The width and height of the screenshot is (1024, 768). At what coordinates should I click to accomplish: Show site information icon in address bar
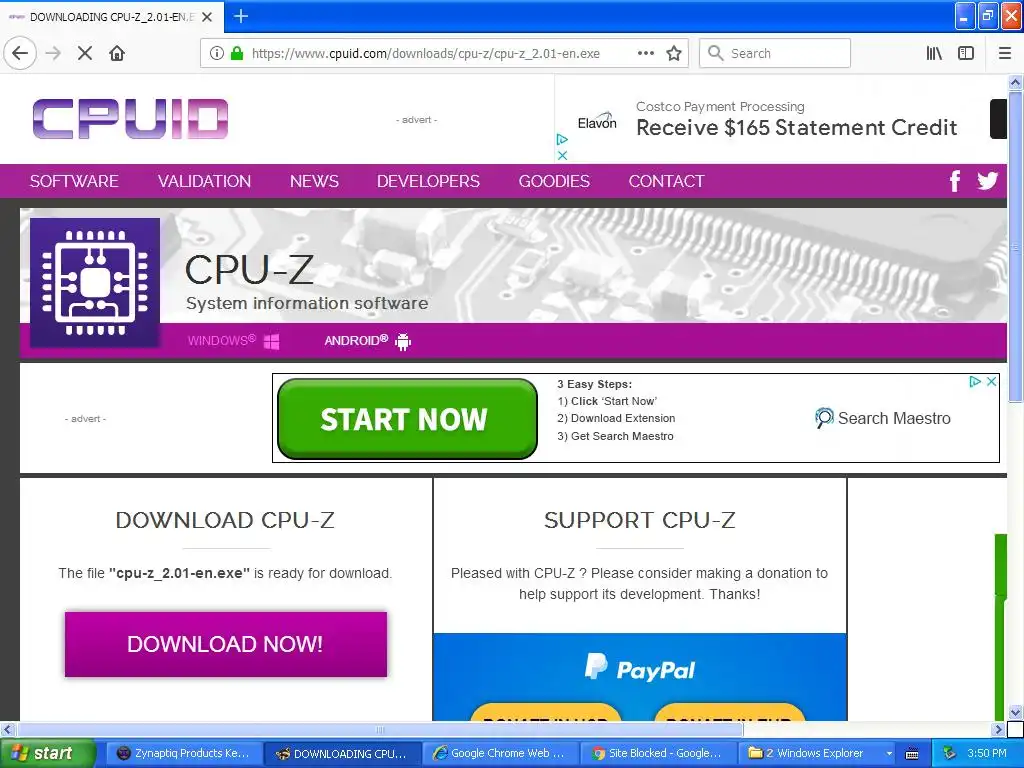pos(216,54)
